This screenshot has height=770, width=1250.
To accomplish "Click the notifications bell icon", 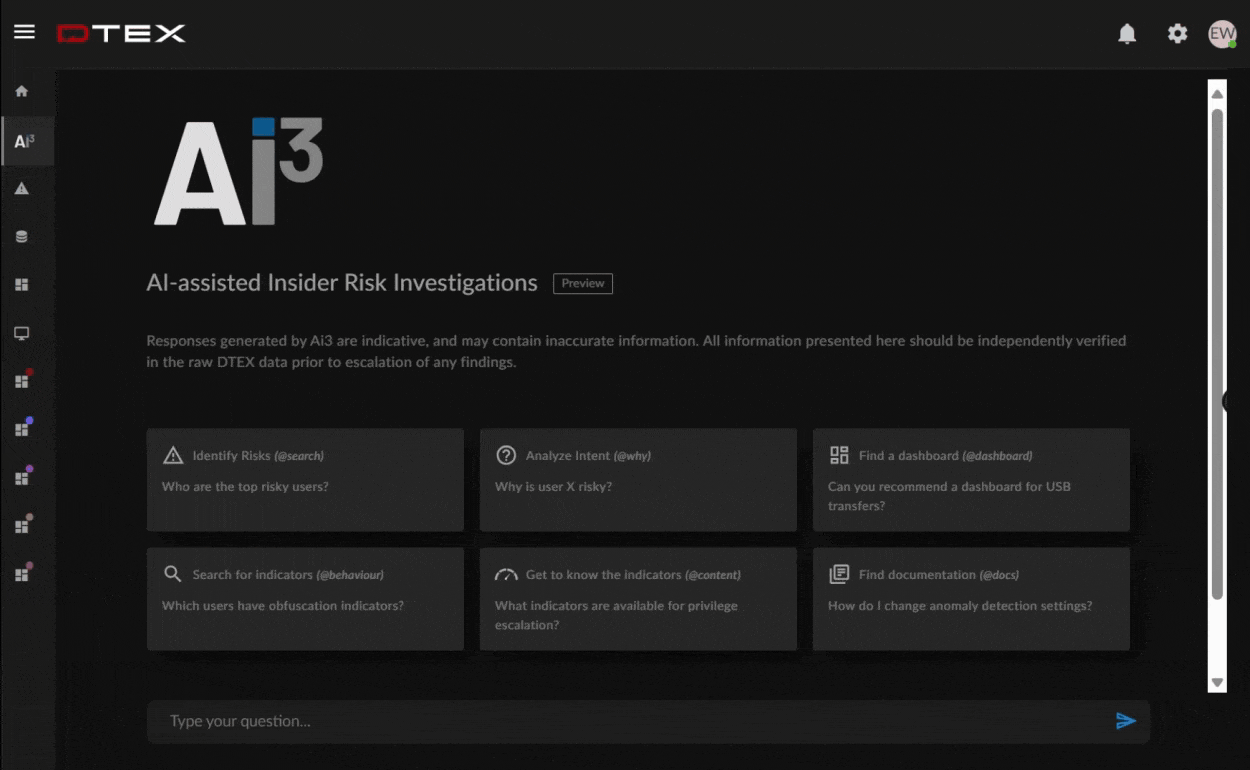I will point(1127,34).
